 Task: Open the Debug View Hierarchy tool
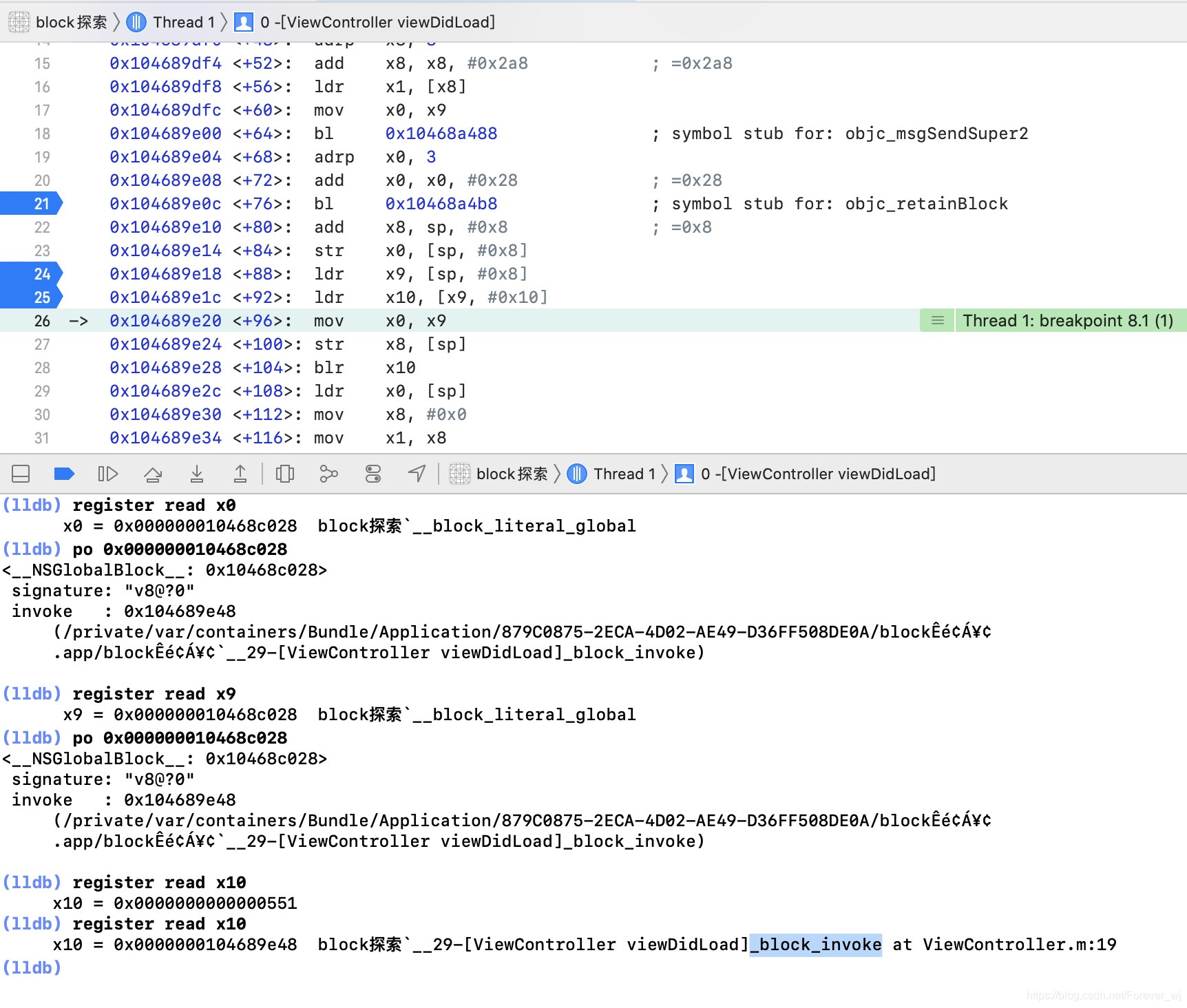[284, 474]
